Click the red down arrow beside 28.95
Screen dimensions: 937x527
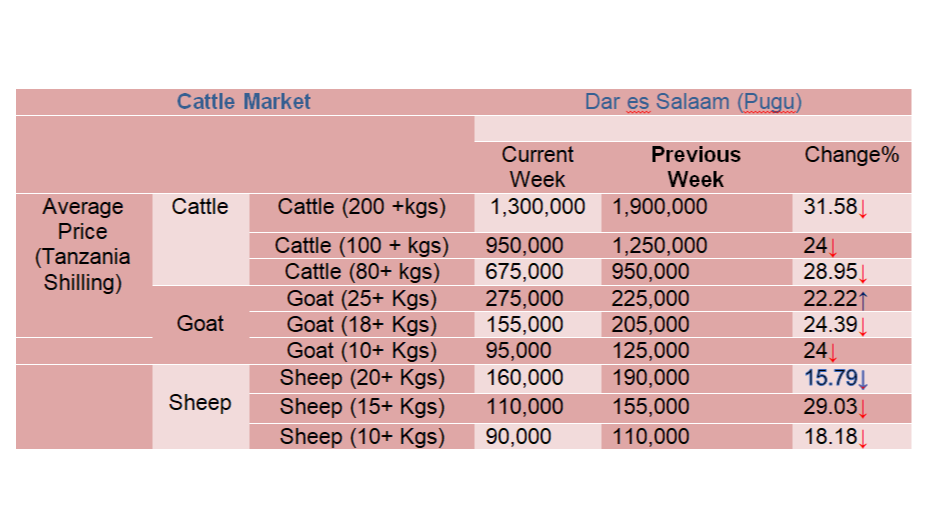863,273
